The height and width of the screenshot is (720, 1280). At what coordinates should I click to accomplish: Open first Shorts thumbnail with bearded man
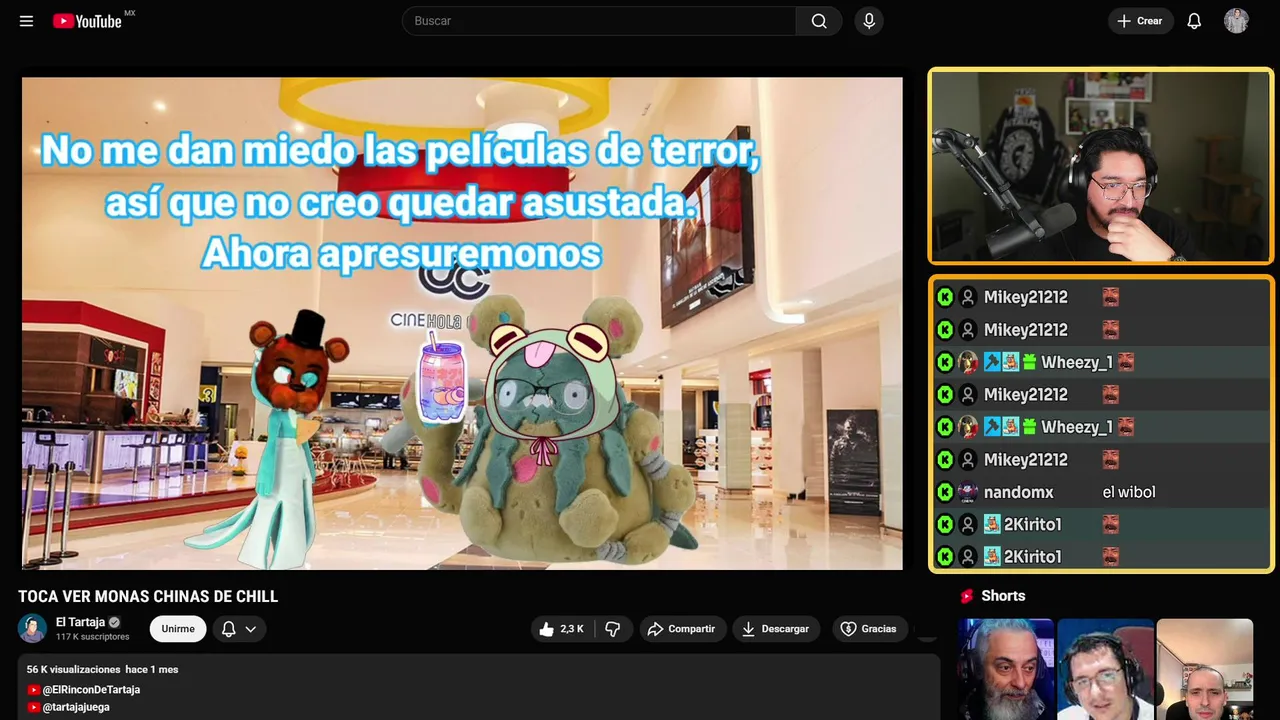point(1006,669)
